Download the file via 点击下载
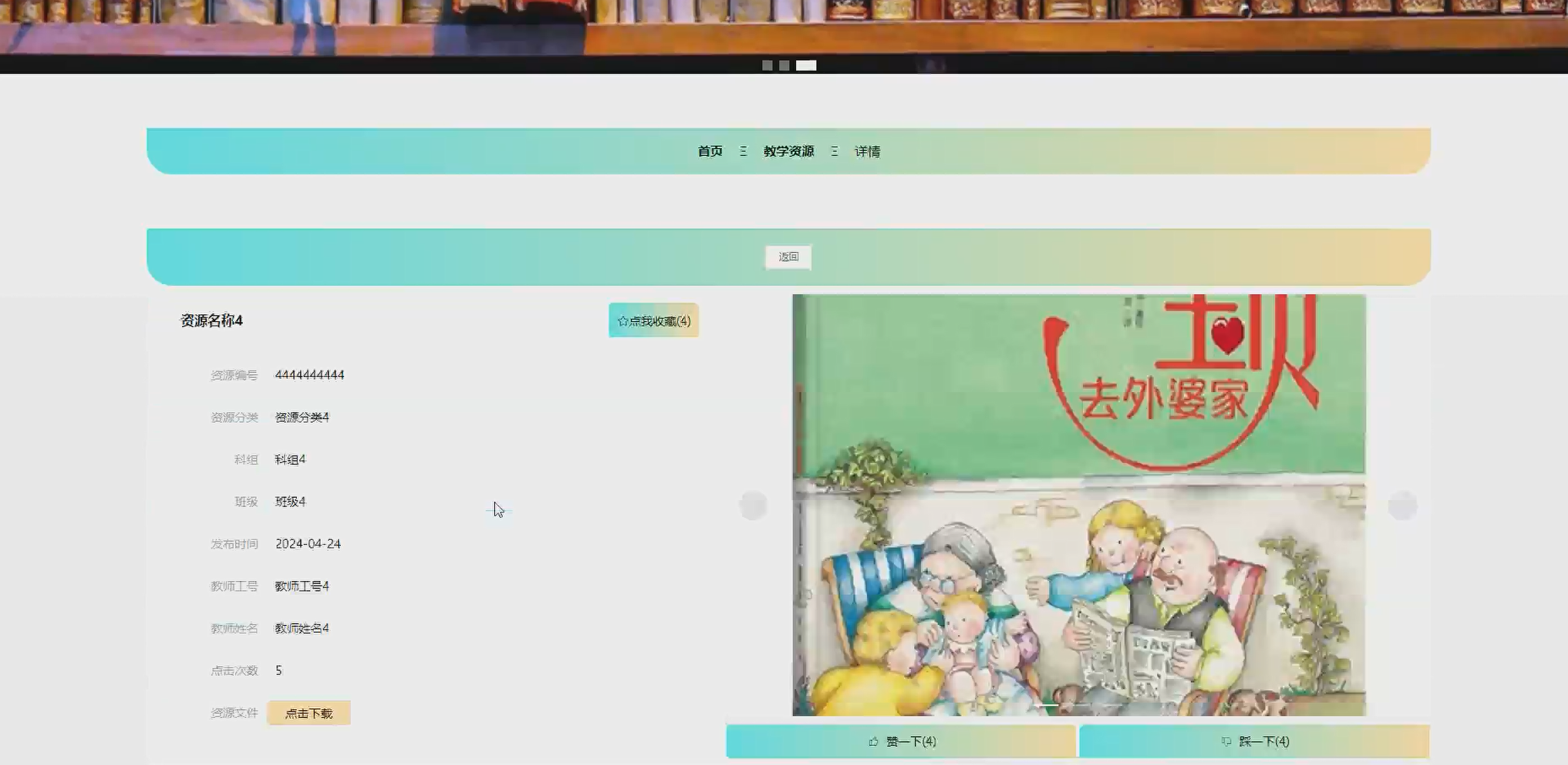This screenshot has height=765, width=1568. point(309,713)
